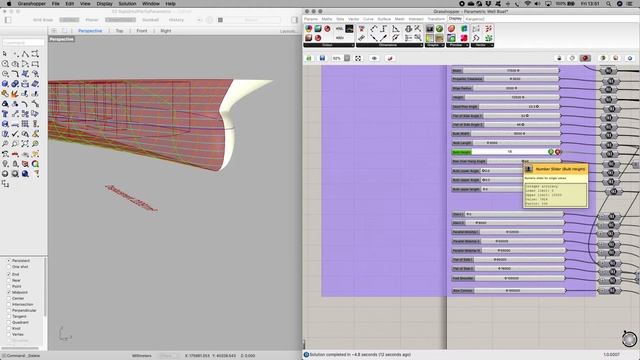
Task: Click the red arrows icon in Vector panel
Action: click(x=489, y=29)
